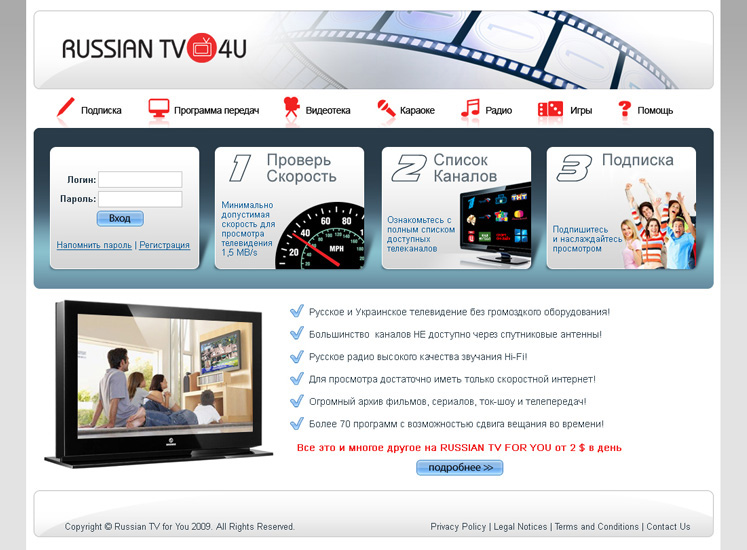Viewport: 747px width, 550px height.
Task: Focus the Логин input field
Action: [x=140, y=180]
